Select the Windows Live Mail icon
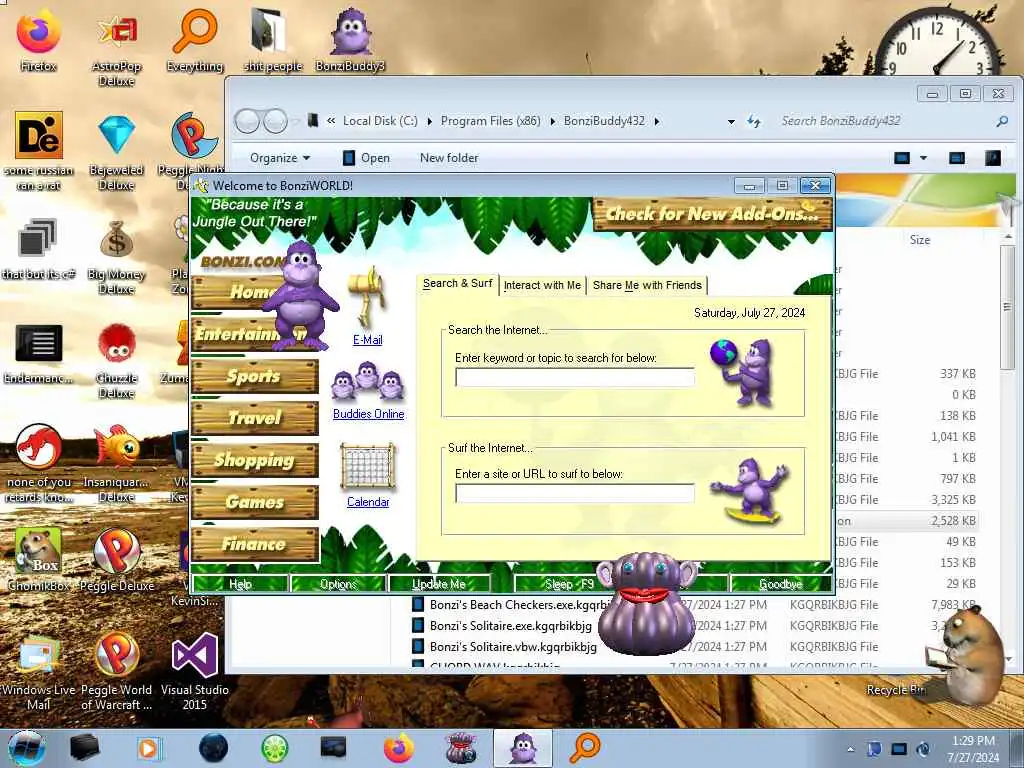Image resolution: width=1024 pixels, height=768 pixels. [38, 656]
